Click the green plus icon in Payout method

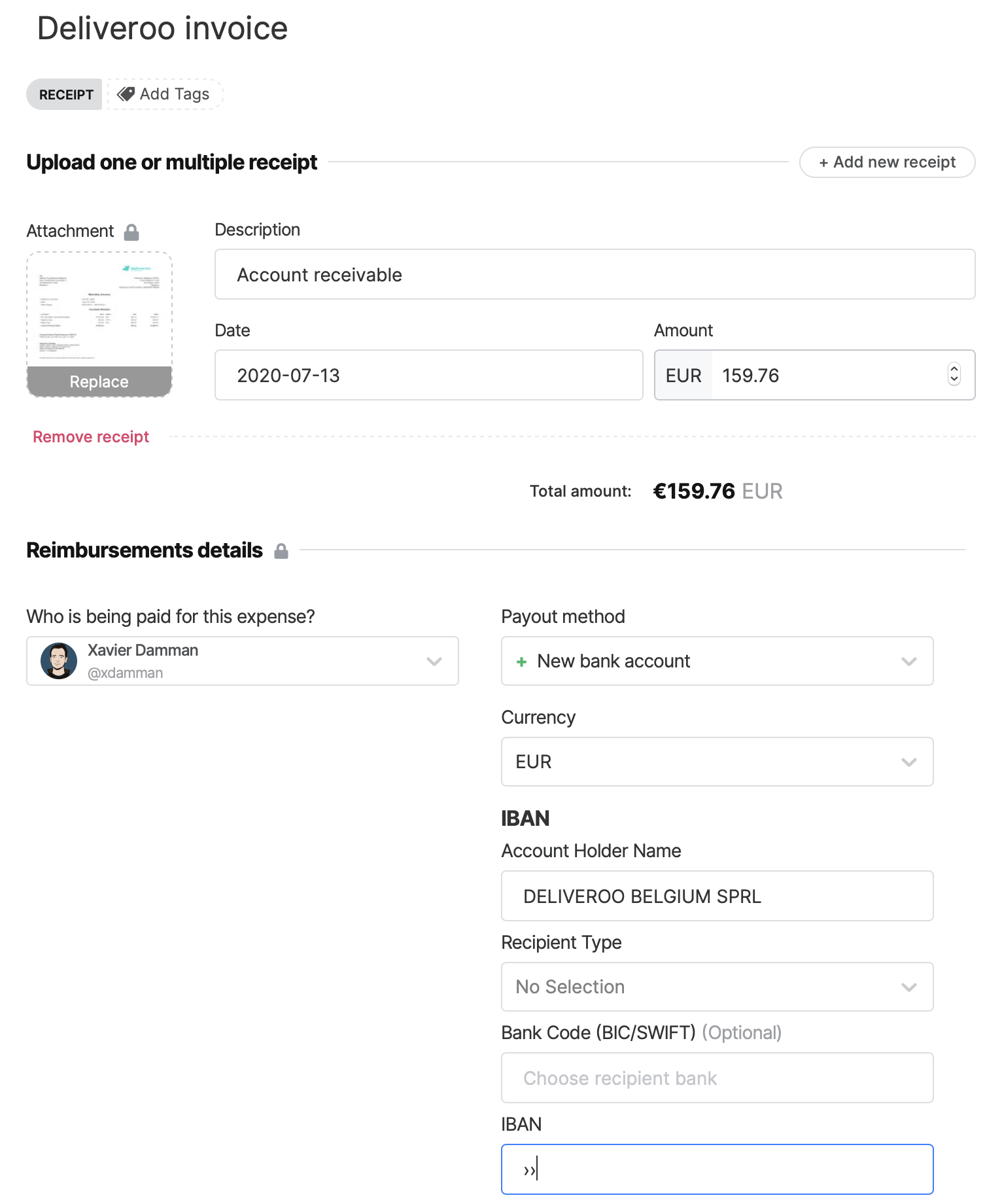(x=521, y=662)
